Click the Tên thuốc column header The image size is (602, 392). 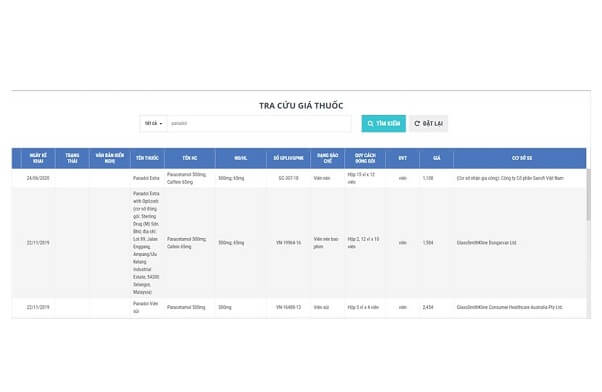coord(147,158)
